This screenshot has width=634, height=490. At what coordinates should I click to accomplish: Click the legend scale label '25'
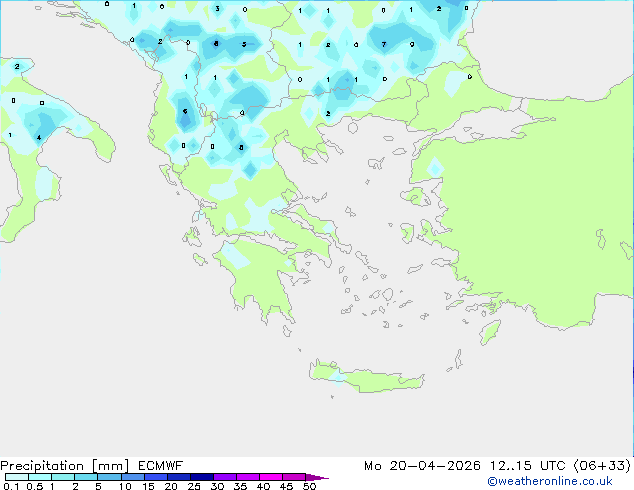194,486
